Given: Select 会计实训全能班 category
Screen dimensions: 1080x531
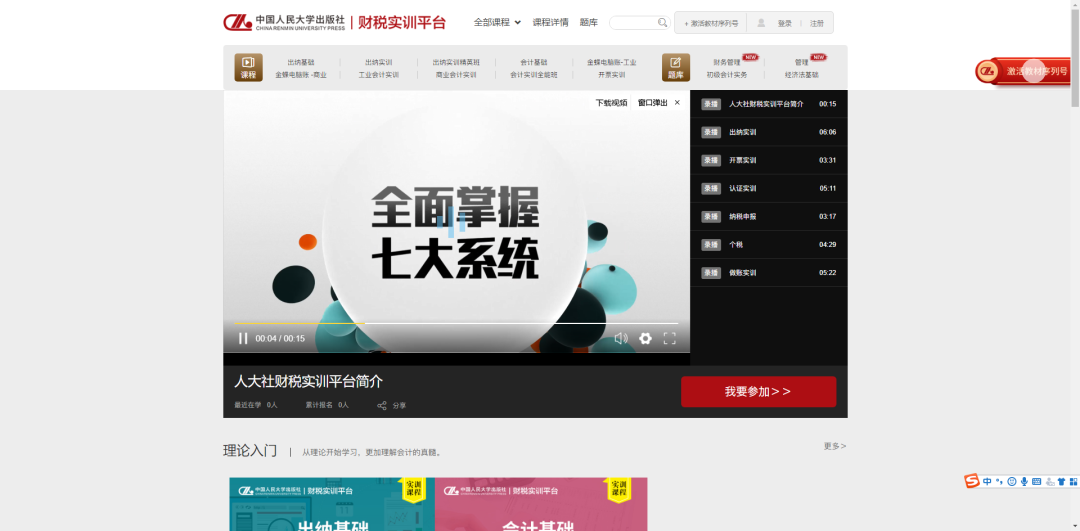Looking at the screenshot, I should [x=534, y=75].
